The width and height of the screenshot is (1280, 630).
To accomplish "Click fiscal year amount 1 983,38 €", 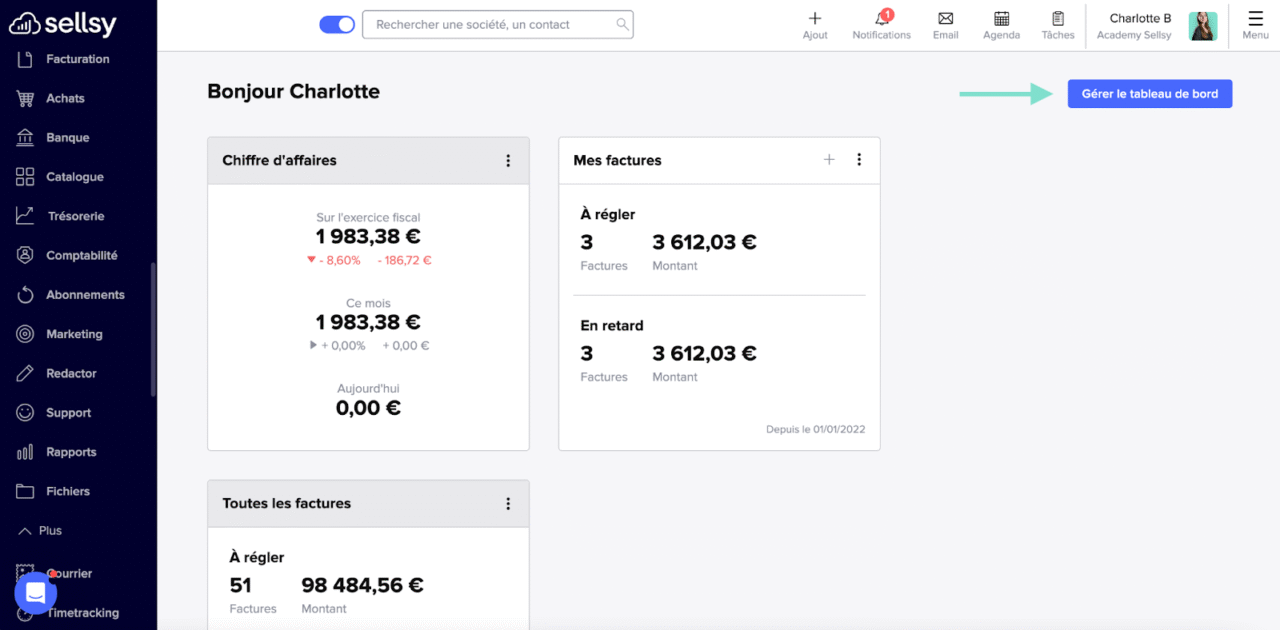I will [x=368, y=237].
